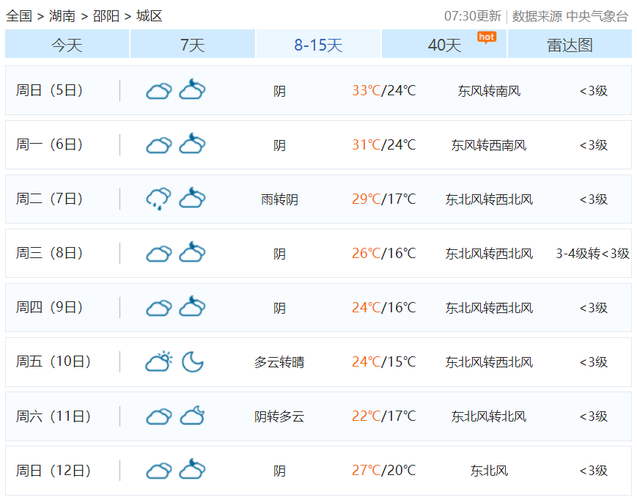Viewport: 637px width, 500px height.
Task: Click night cloud-moon icon for 周二(7日)
Action: point(192,198)
